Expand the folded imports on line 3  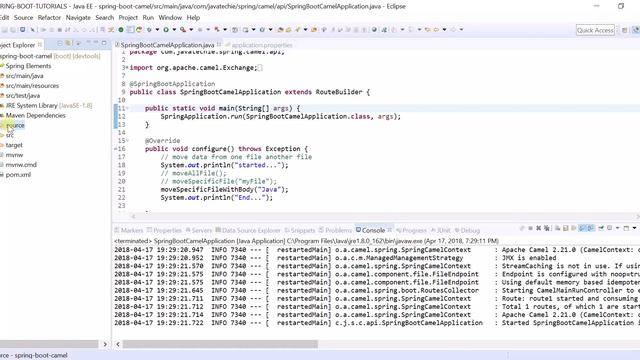(x=127, y=68)
